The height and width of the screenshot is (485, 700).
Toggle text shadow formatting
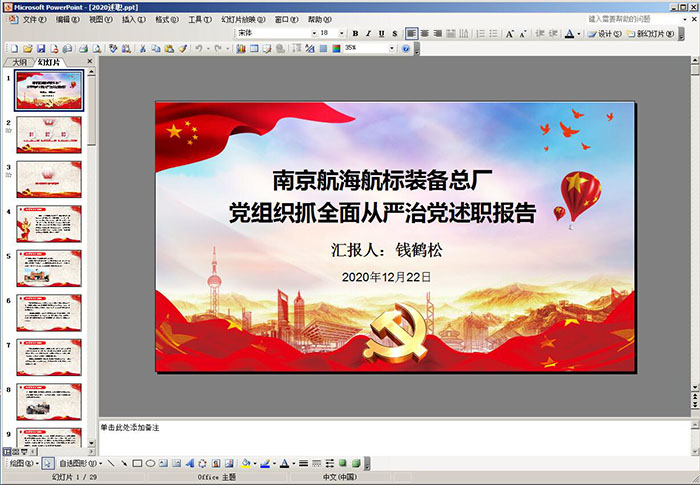click(x=395, y=33)
